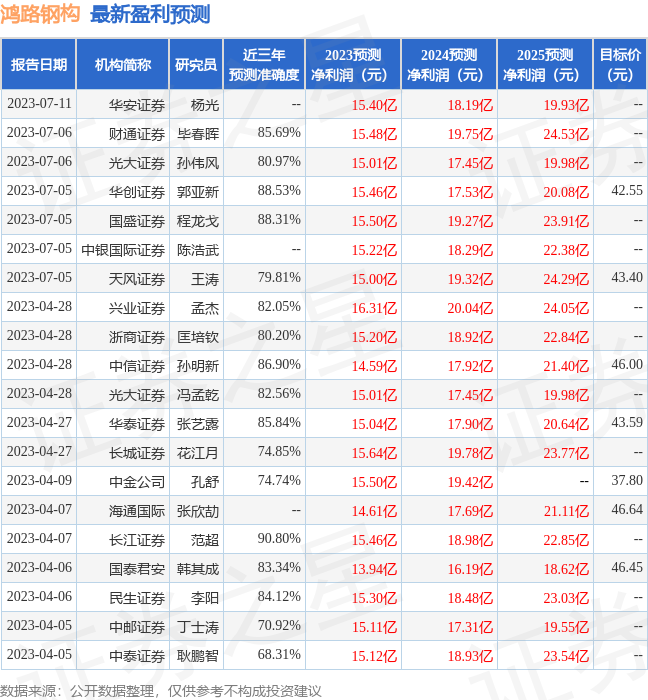This screenshot has width=648, height=700.
Task: Select researcher 程龙戈
Action: point(198,221)
